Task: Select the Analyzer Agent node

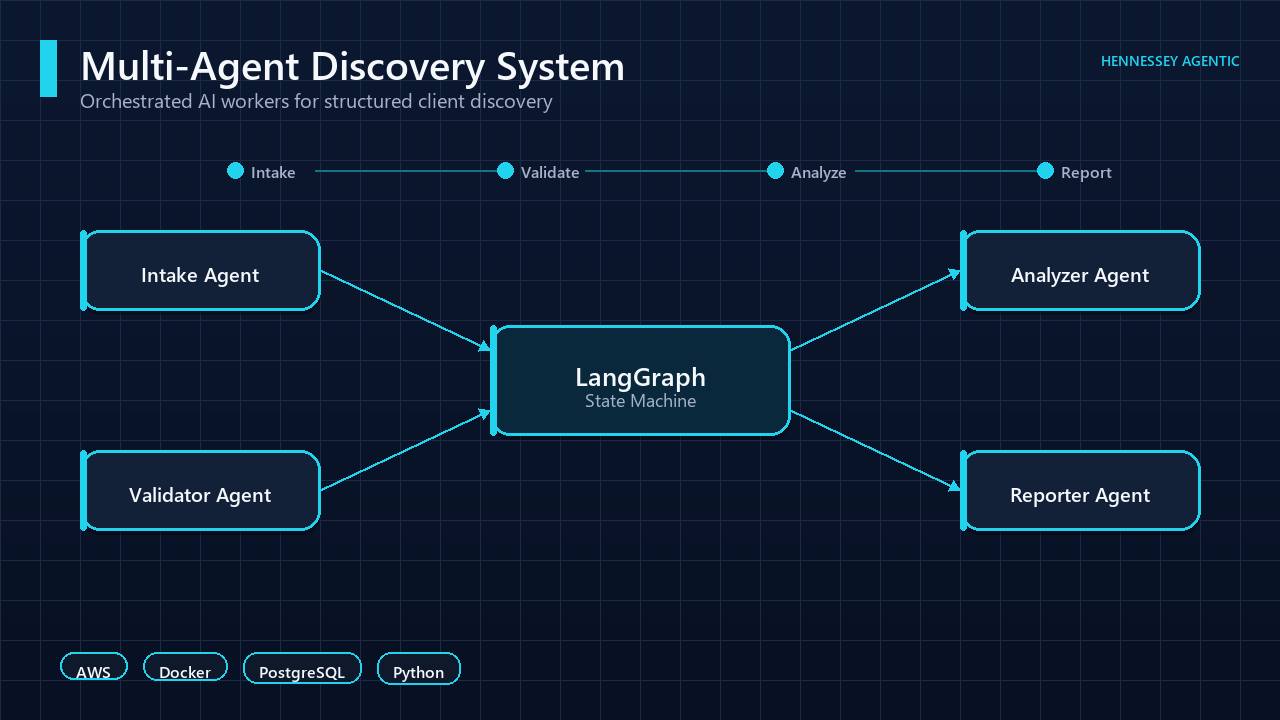Action: point(1080,271)
